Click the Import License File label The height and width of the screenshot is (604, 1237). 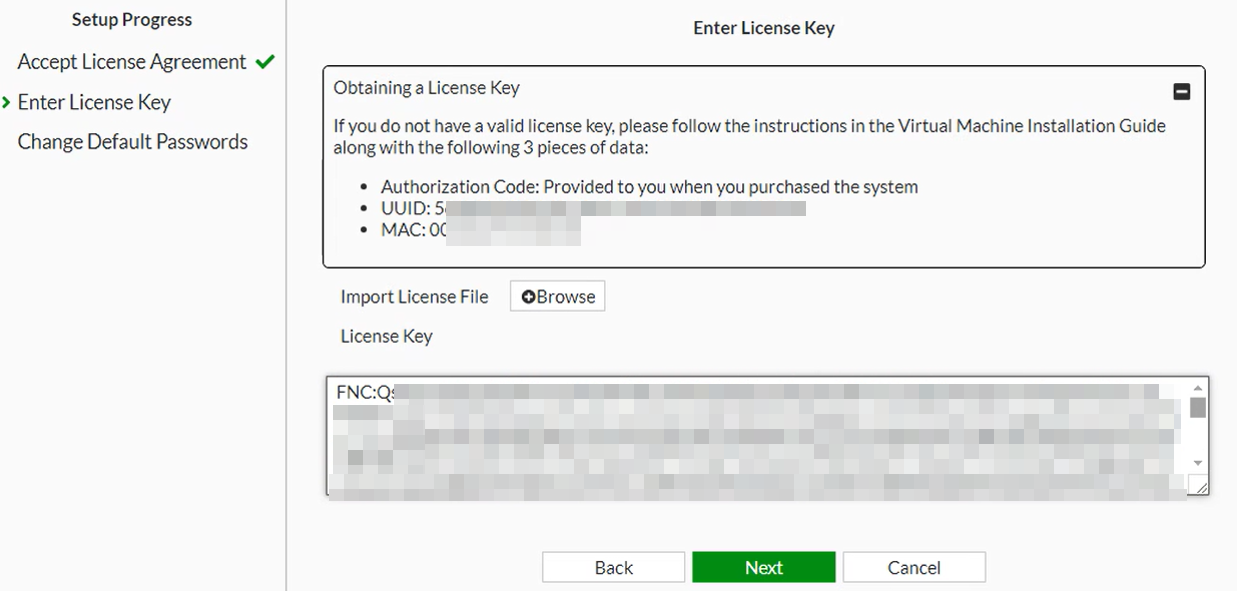coord(414,297)
